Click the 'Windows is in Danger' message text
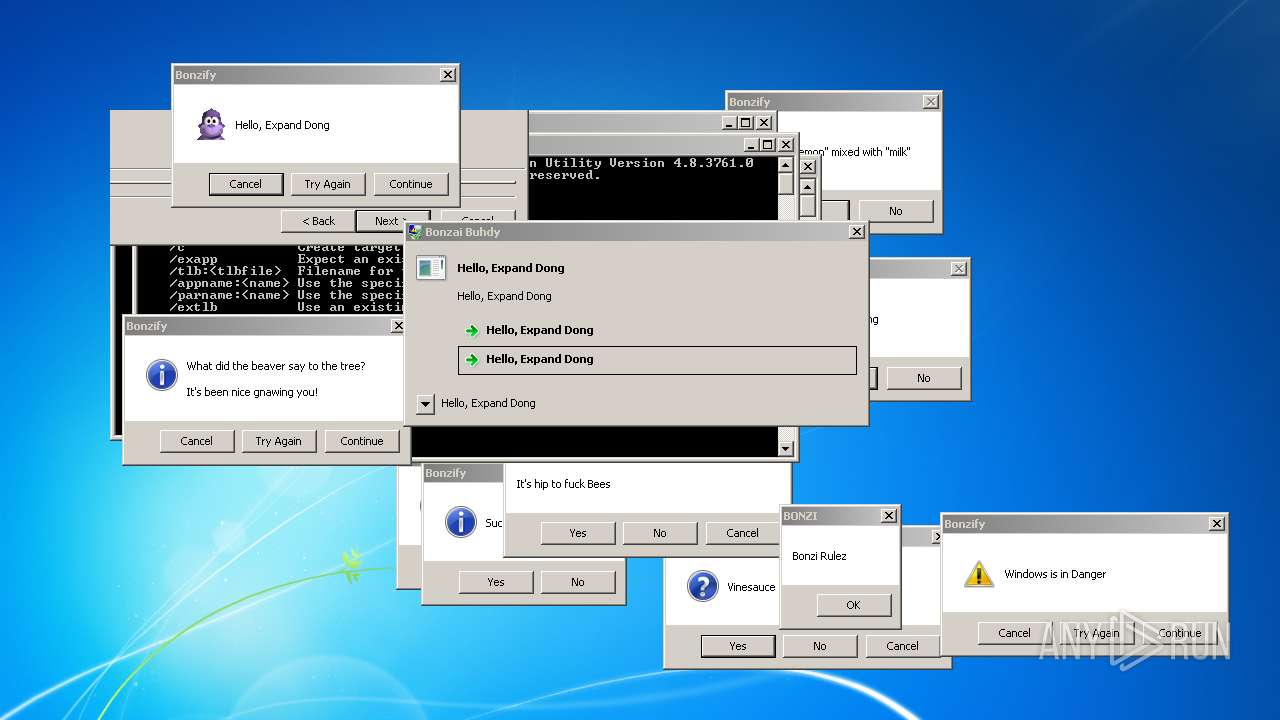 click(1055, 574)
